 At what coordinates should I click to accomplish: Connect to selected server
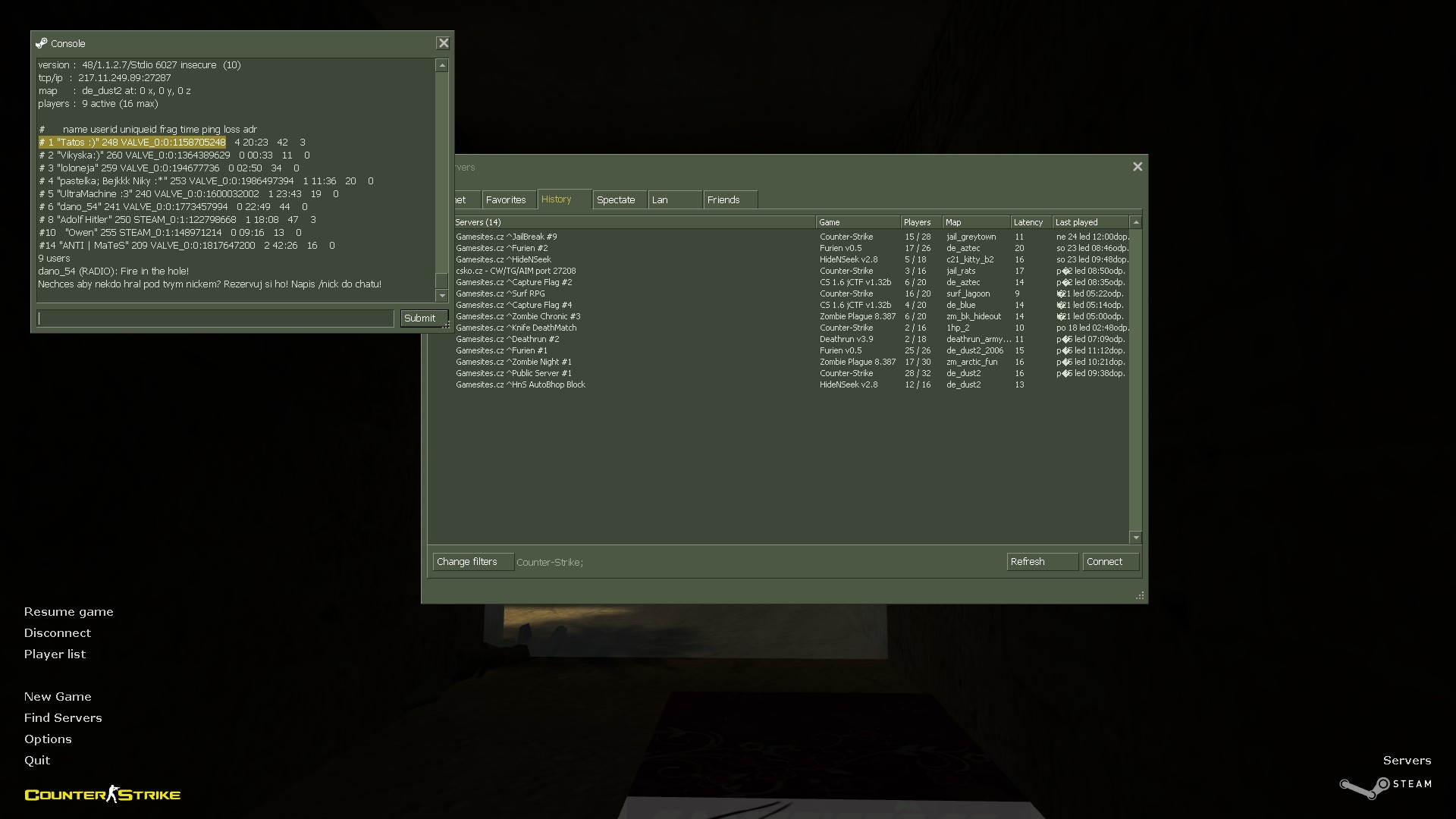tap(1110, 562)
